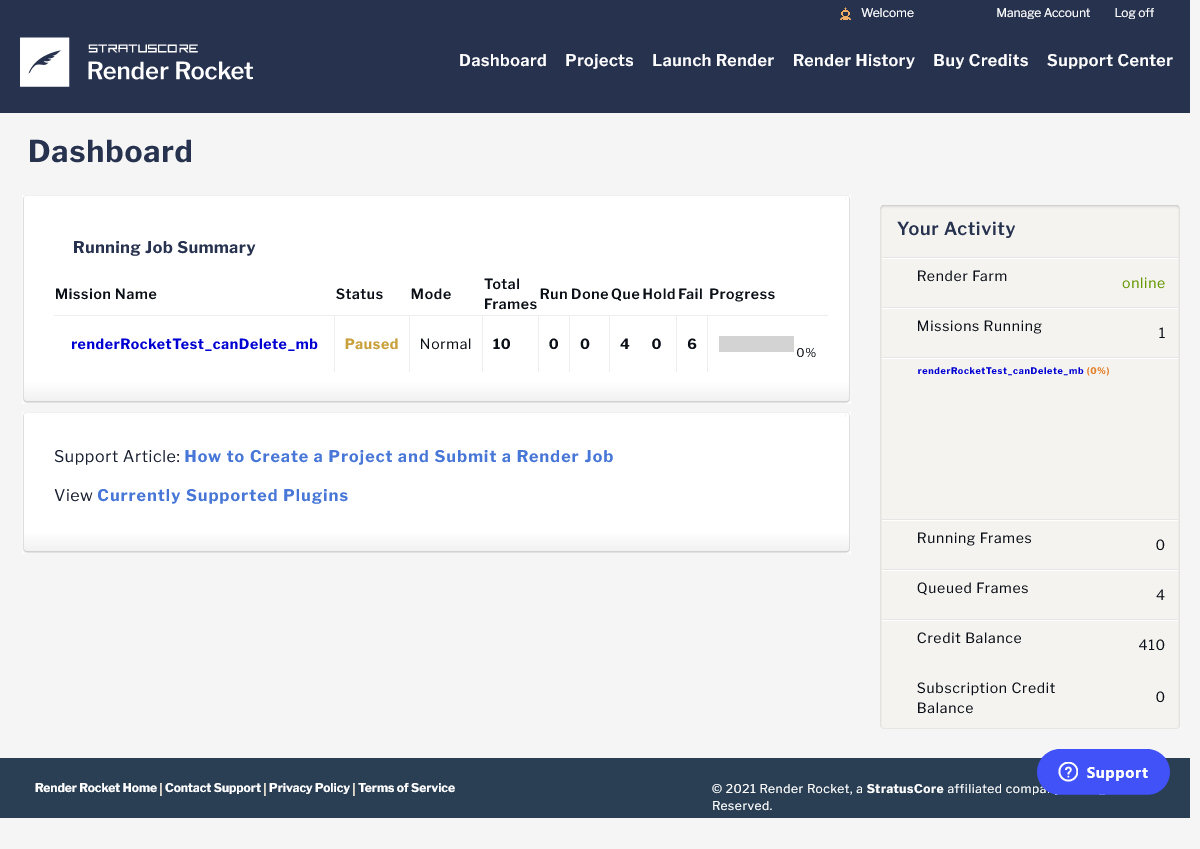1200x849 pixels.
Task: Open Launch Render in navigation
Action: (712, 61)
